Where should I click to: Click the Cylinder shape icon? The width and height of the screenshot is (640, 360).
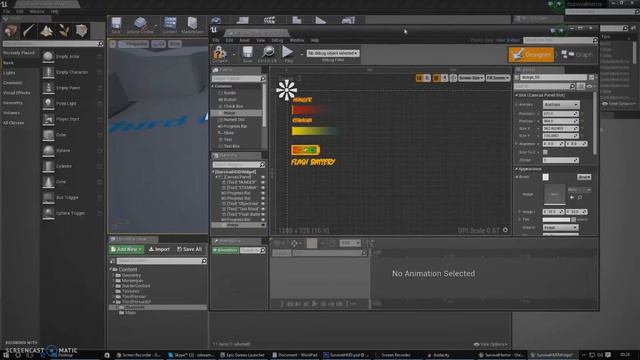tap(48, 166)
